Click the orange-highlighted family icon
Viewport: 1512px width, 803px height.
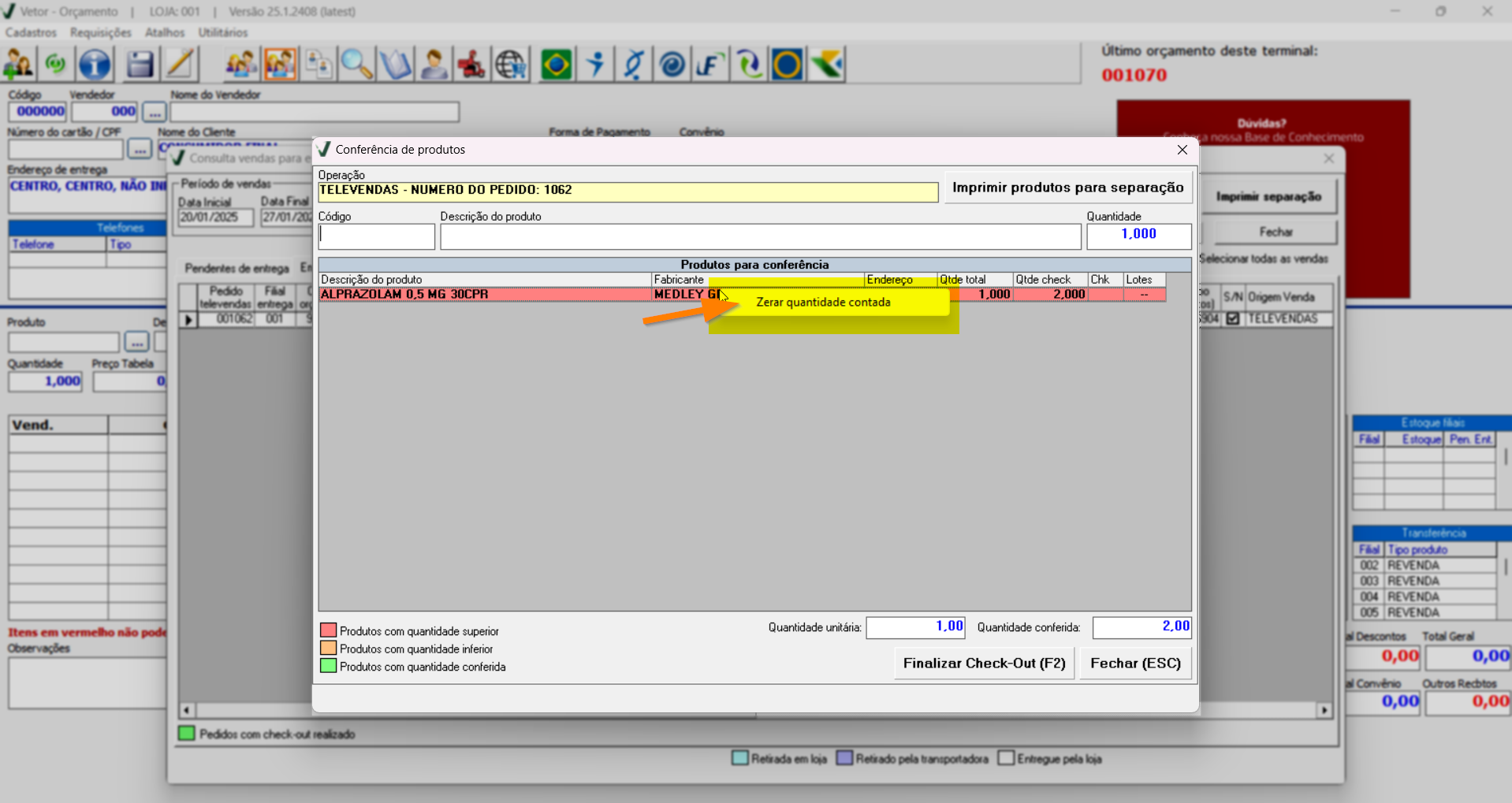[280, 64]
